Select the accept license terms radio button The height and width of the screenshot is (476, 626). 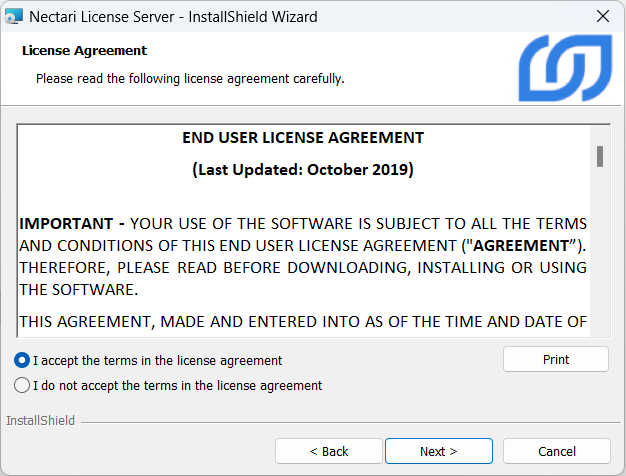pos(22,360)
